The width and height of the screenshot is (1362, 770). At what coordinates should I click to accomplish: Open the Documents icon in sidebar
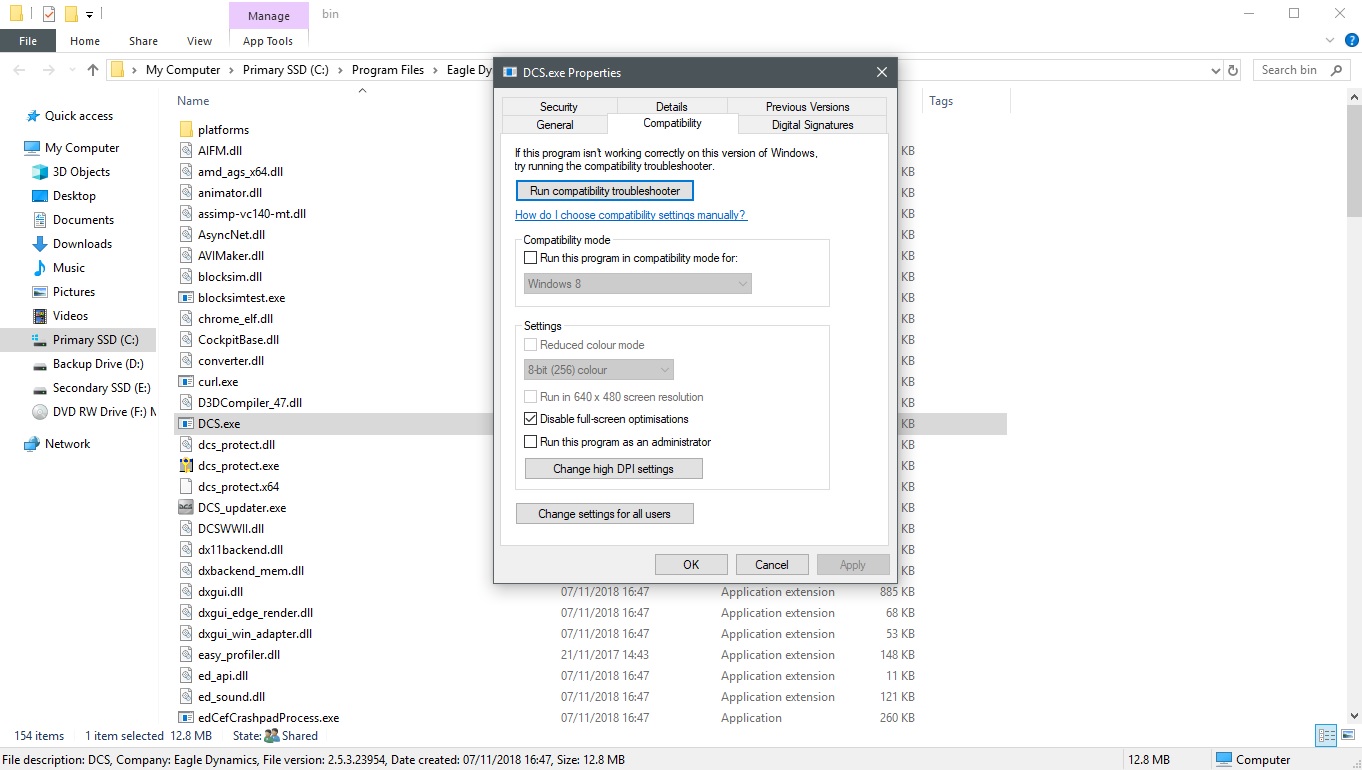point(40,220)
